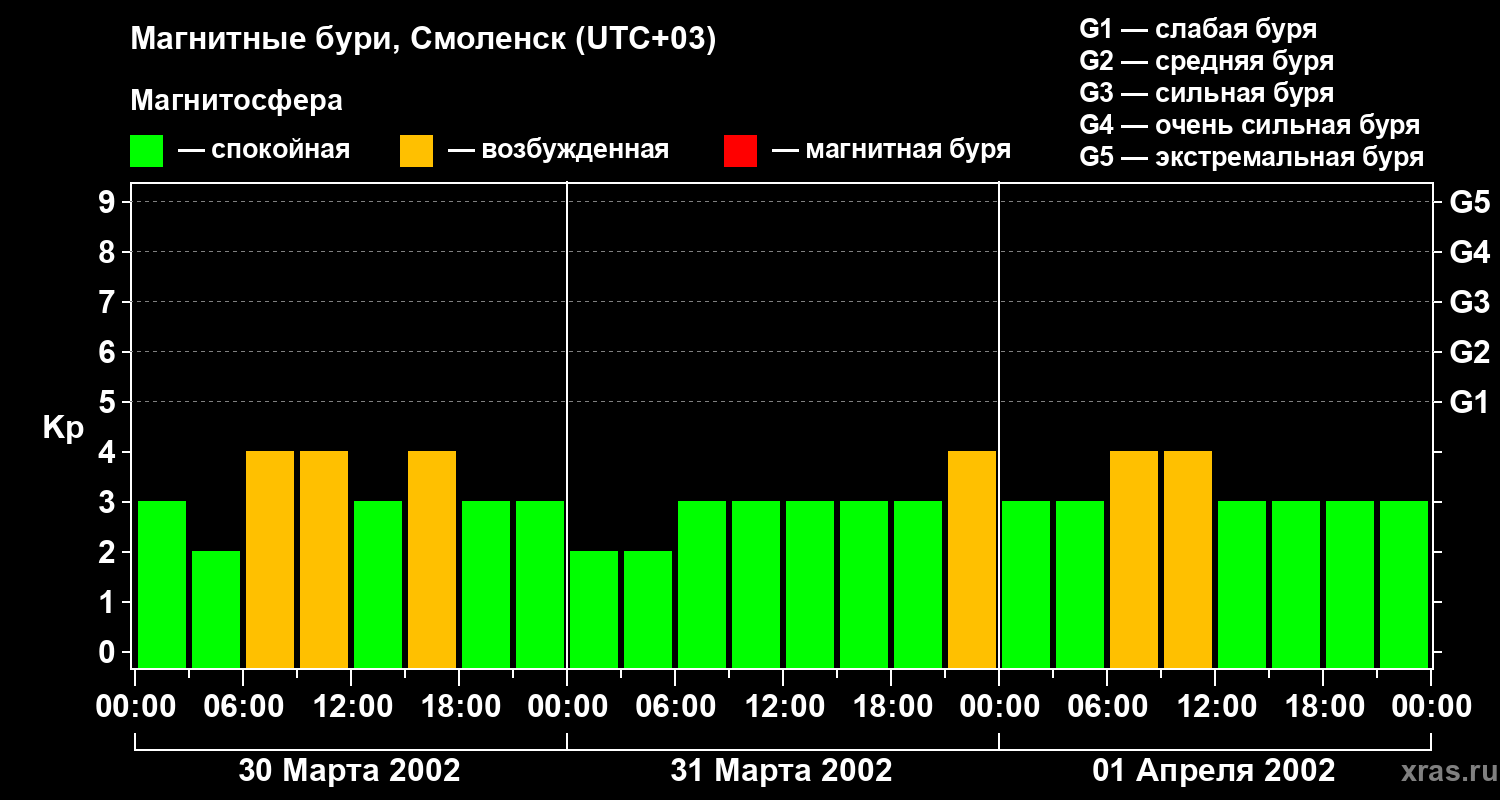Click the 12:00 time label under 31 March
The image size is (1500, 800).
(x=781, y=707)
